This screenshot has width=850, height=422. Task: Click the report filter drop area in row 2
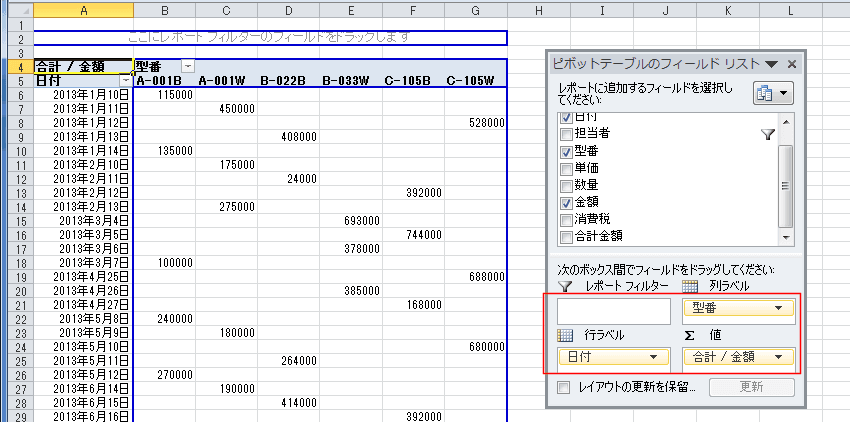click(271, 37)
